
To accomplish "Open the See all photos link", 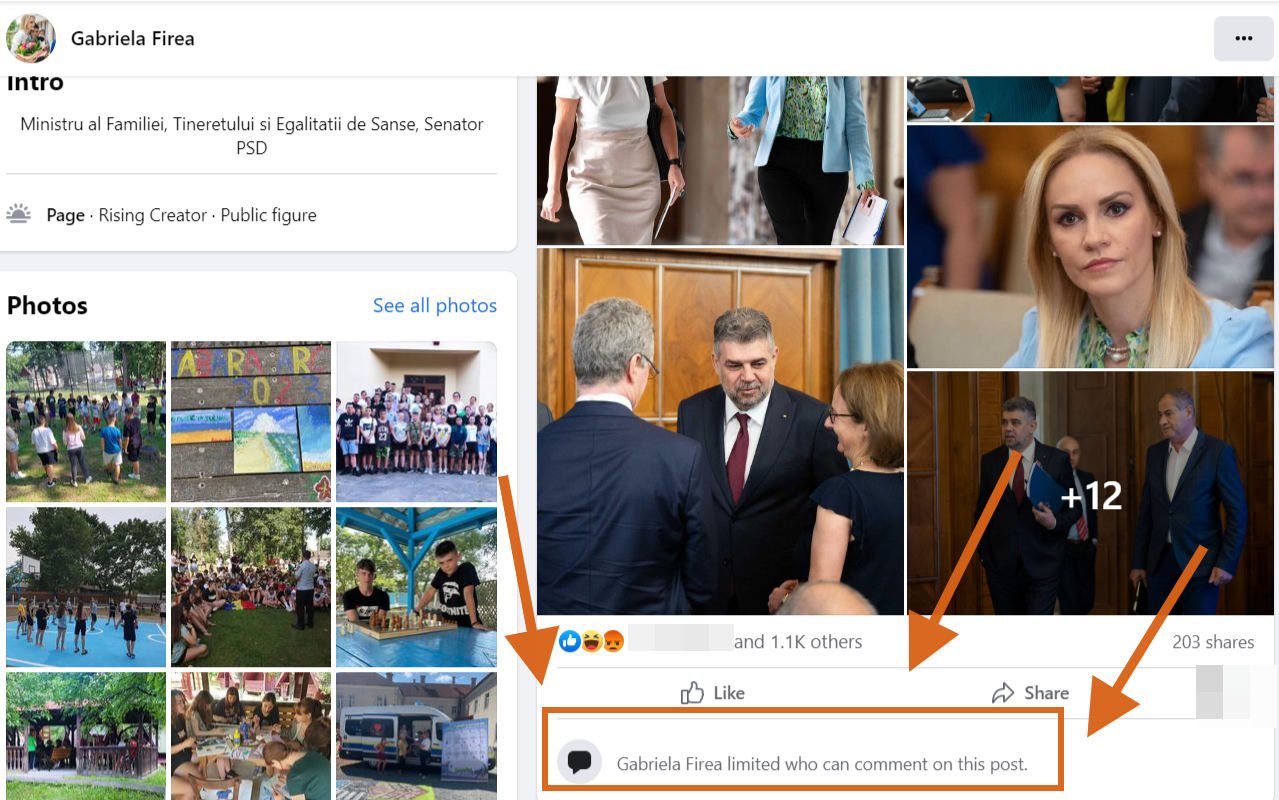I will click(x=435, y=305).
